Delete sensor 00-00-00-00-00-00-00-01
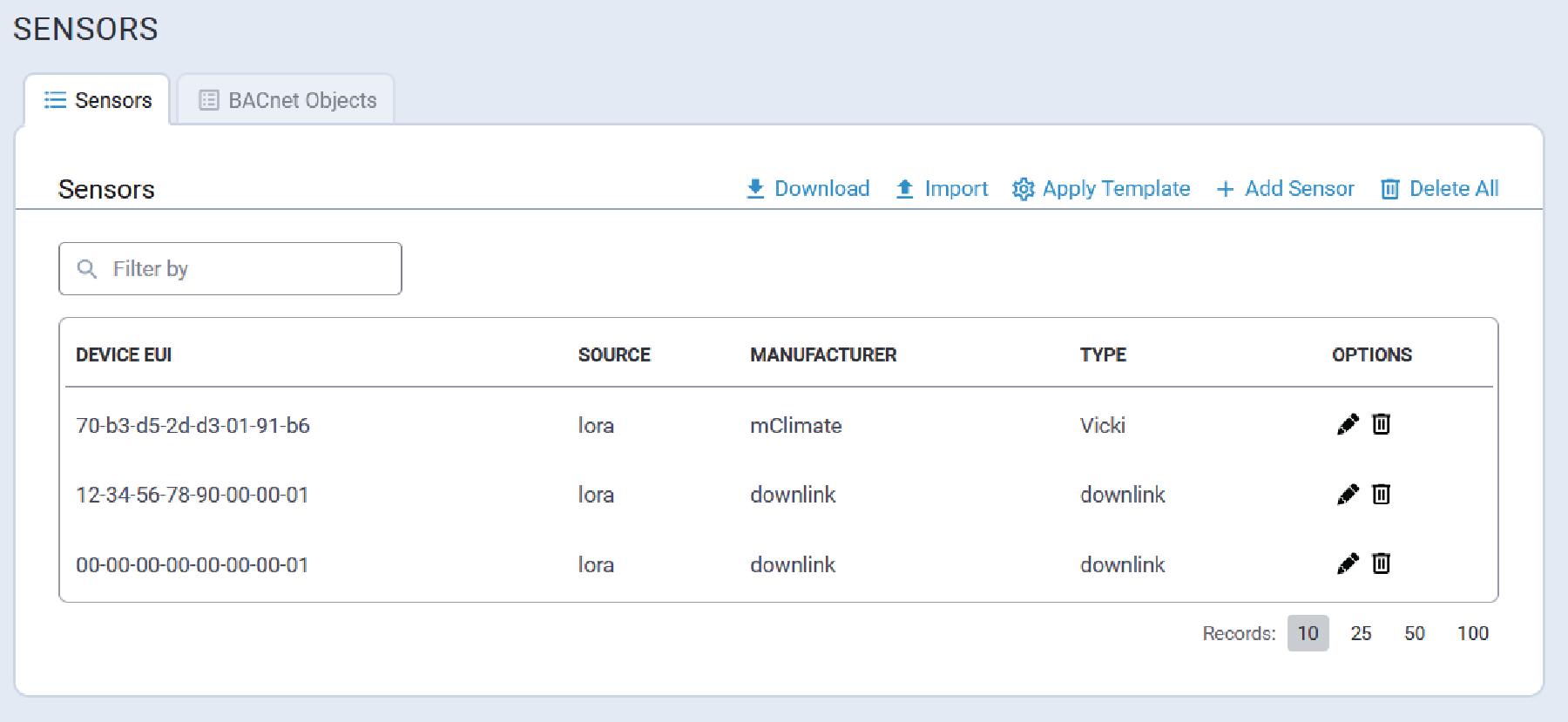Screen dimensions: 1568x722 [x=1381, y=564]
